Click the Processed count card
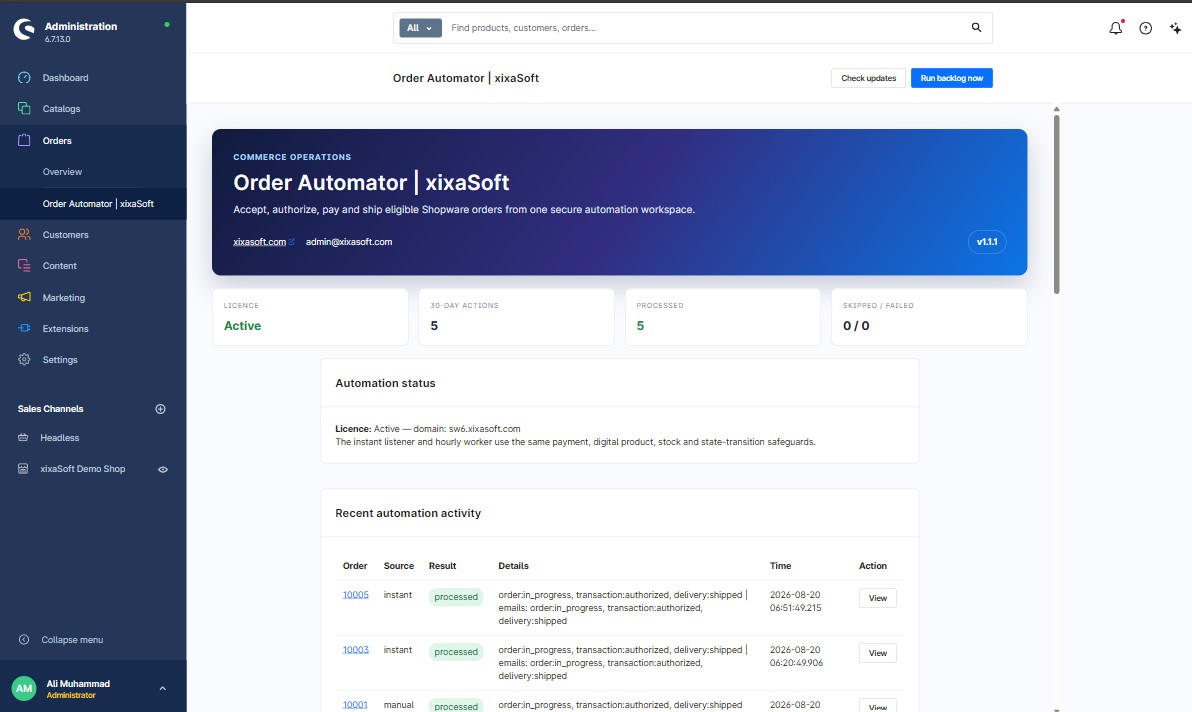The width and height of the screenshot is (1192, 712). pos(722,317)
